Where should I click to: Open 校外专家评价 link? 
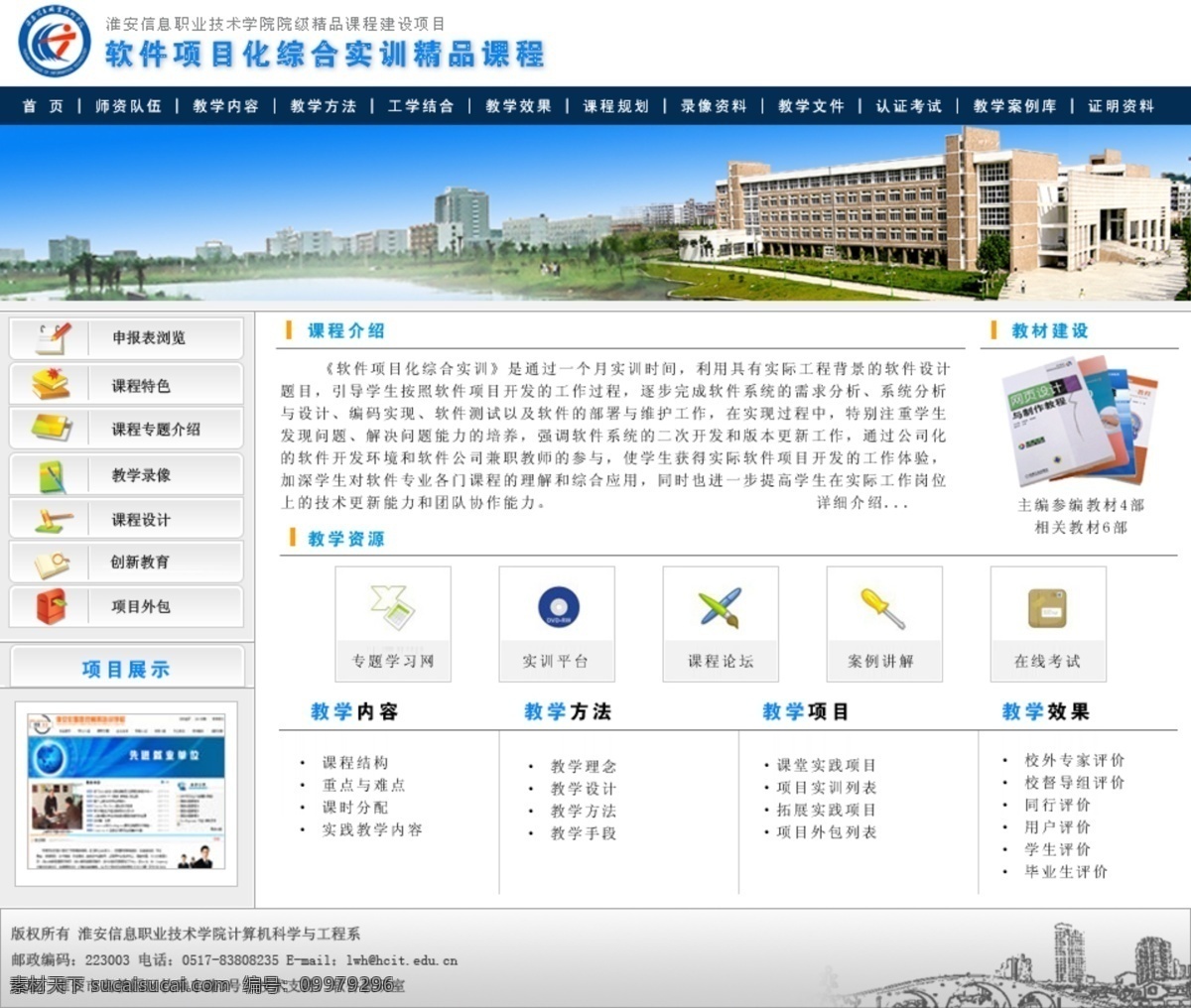coord(1075,760)
